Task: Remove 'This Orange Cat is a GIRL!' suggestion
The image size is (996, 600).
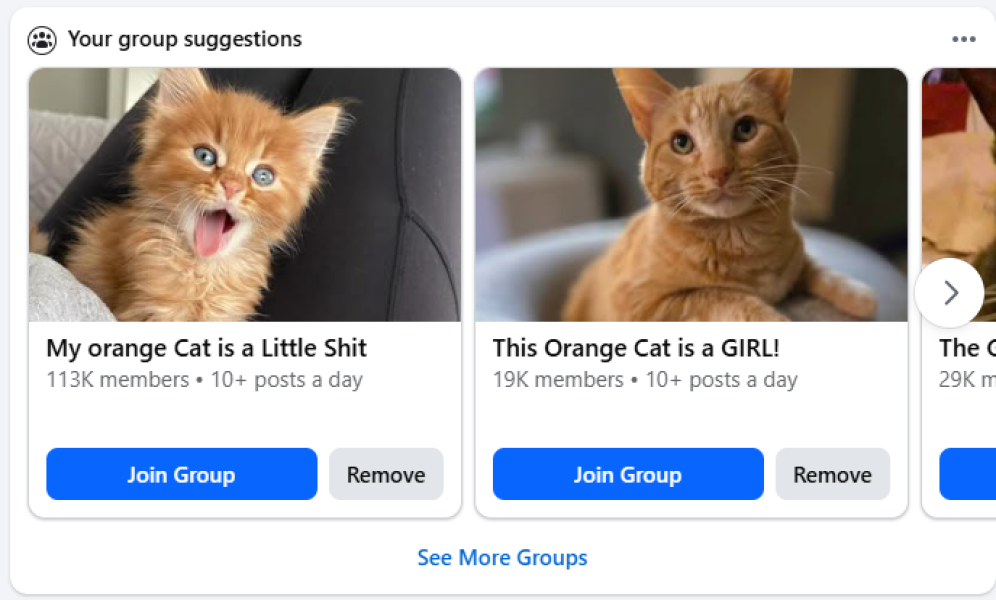Action: [x=832, y=474]
